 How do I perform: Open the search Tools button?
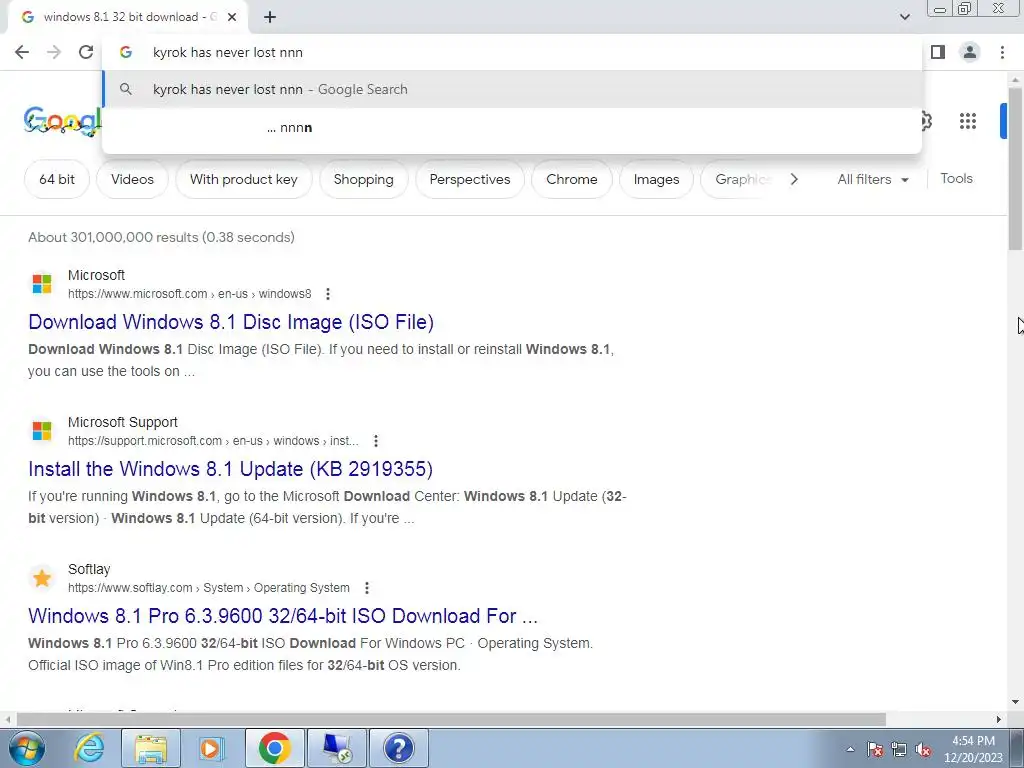pos(956,178)
